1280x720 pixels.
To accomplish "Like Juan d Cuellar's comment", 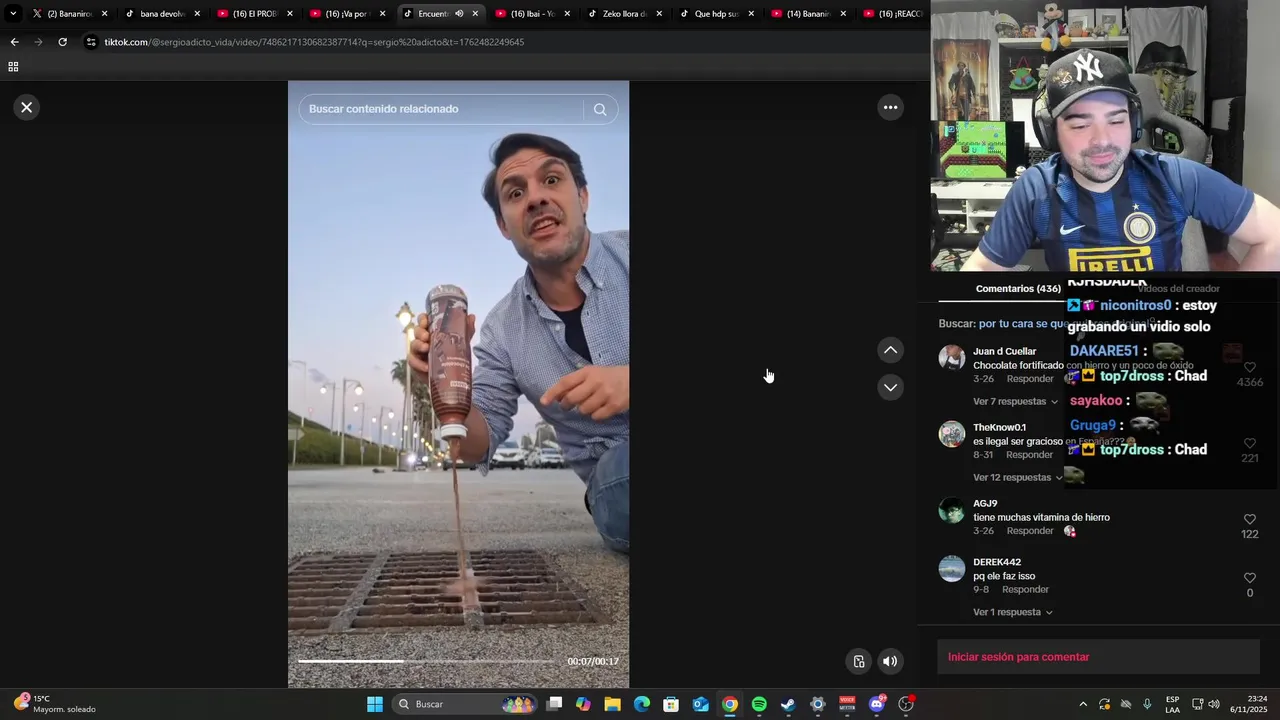I will tap(1249, 367).
